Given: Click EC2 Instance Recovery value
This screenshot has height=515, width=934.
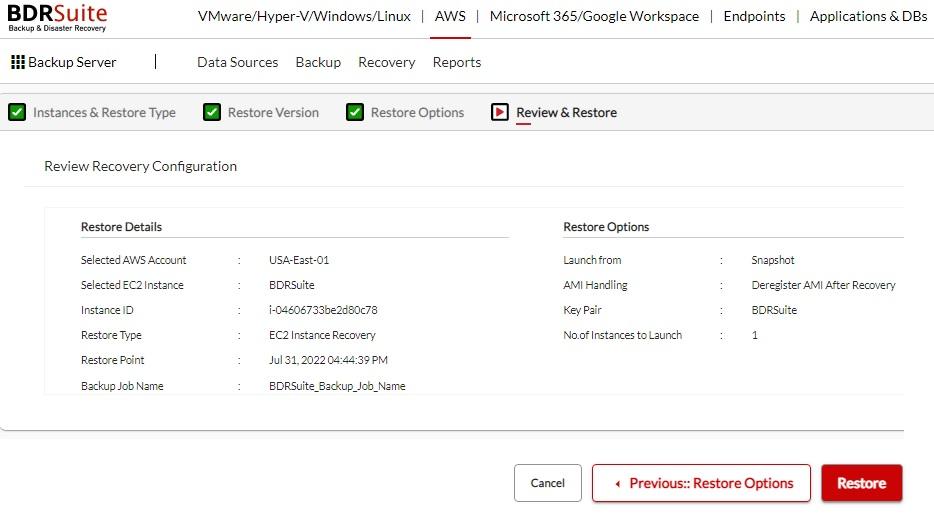Looking at the screenshot, I should pos(322,335).
